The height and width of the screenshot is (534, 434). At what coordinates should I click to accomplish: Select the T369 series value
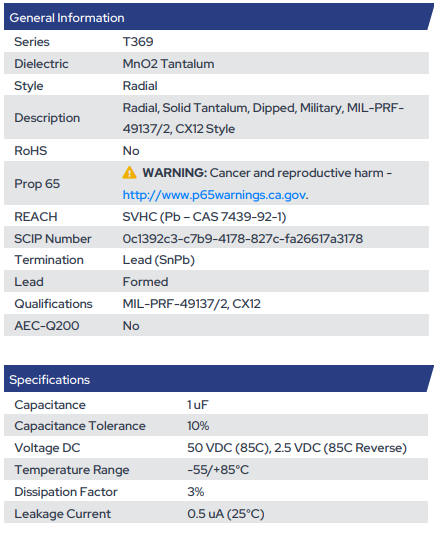[x=138, y=42]
